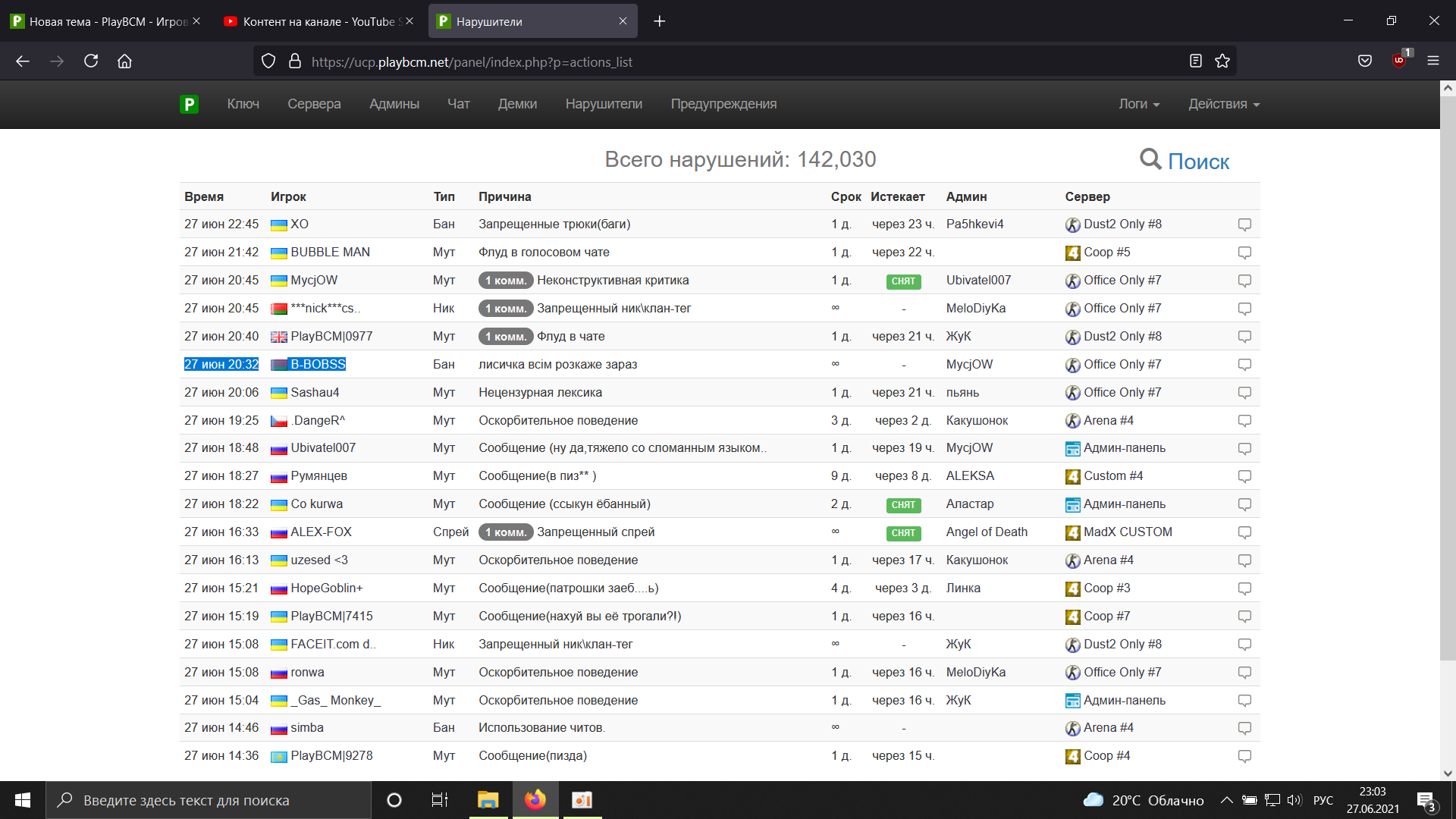This screenshot has height=819, width=1456.
Task: Click the Поиск link
Action: (1199, 162)
